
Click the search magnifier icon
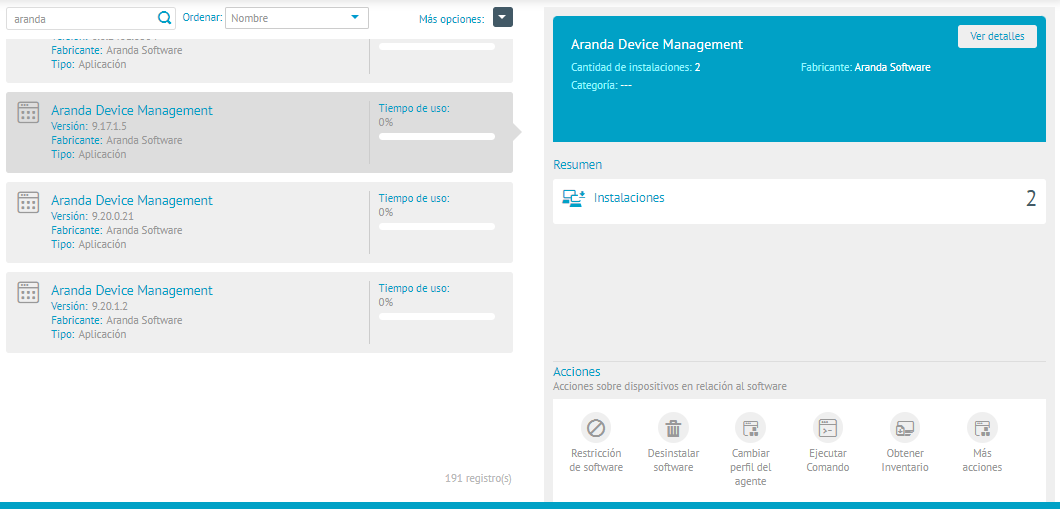164,18
